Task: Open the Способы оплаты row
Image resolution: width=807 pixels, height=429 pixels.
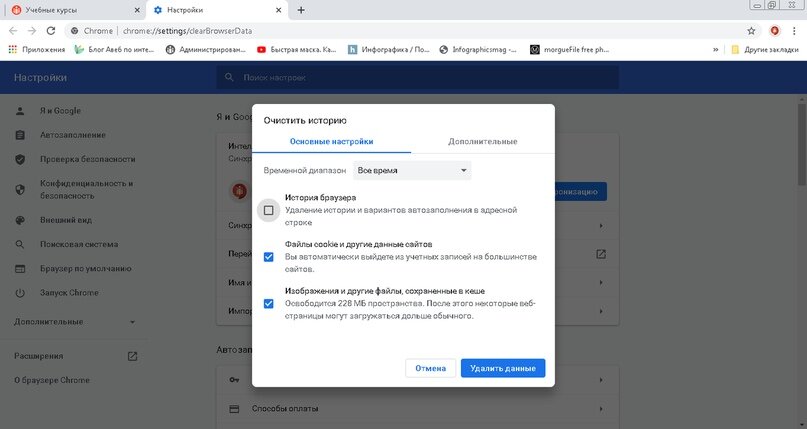Action: (x=417, y=409)
